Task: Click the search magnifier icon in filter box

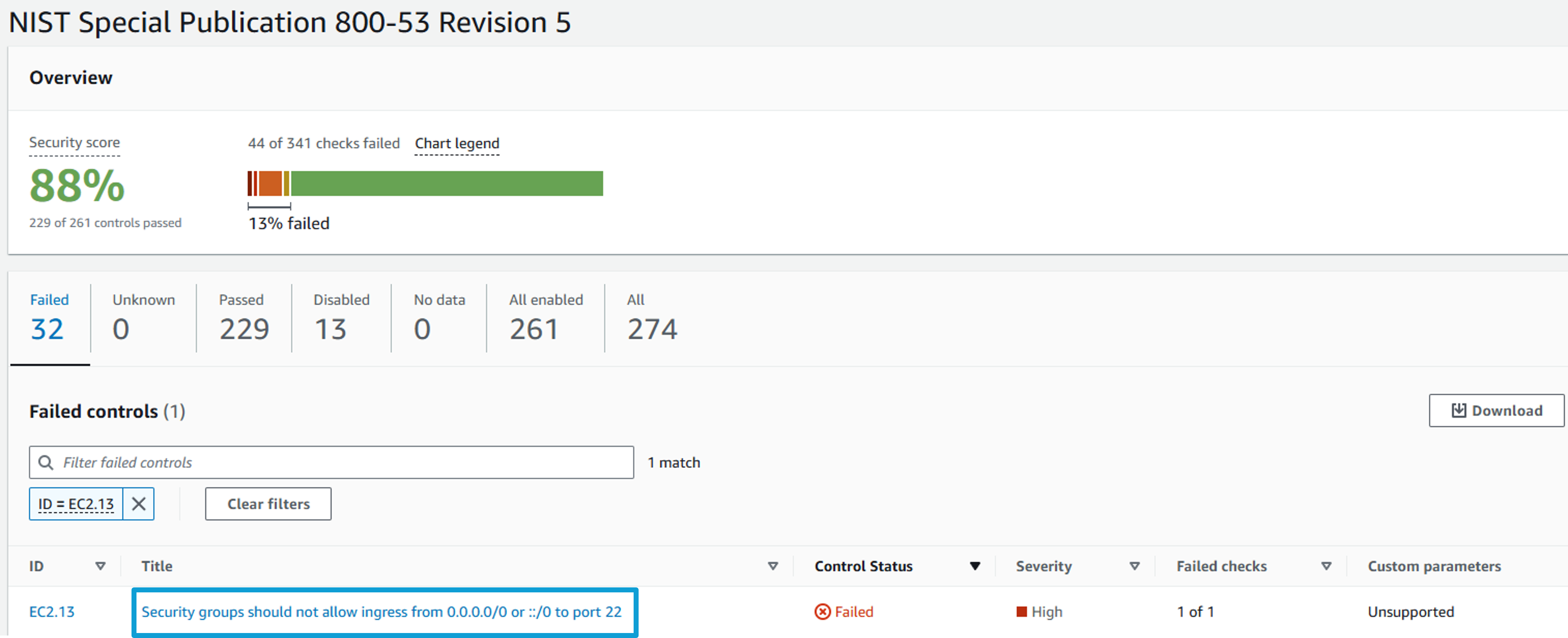Action: [x=46, y=462]
